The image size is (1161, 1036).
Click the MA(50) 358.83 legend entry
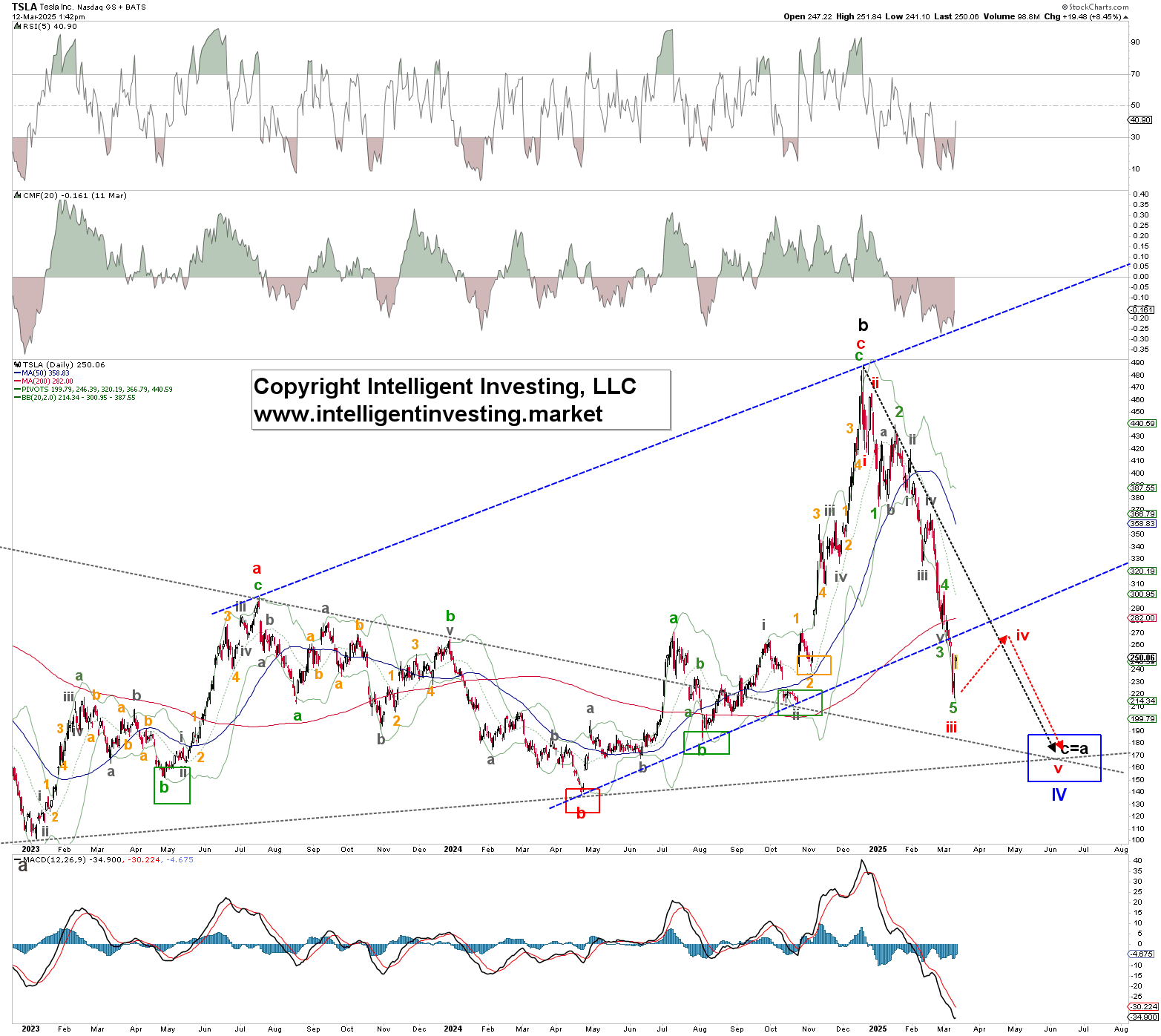(x=42, y=373)
